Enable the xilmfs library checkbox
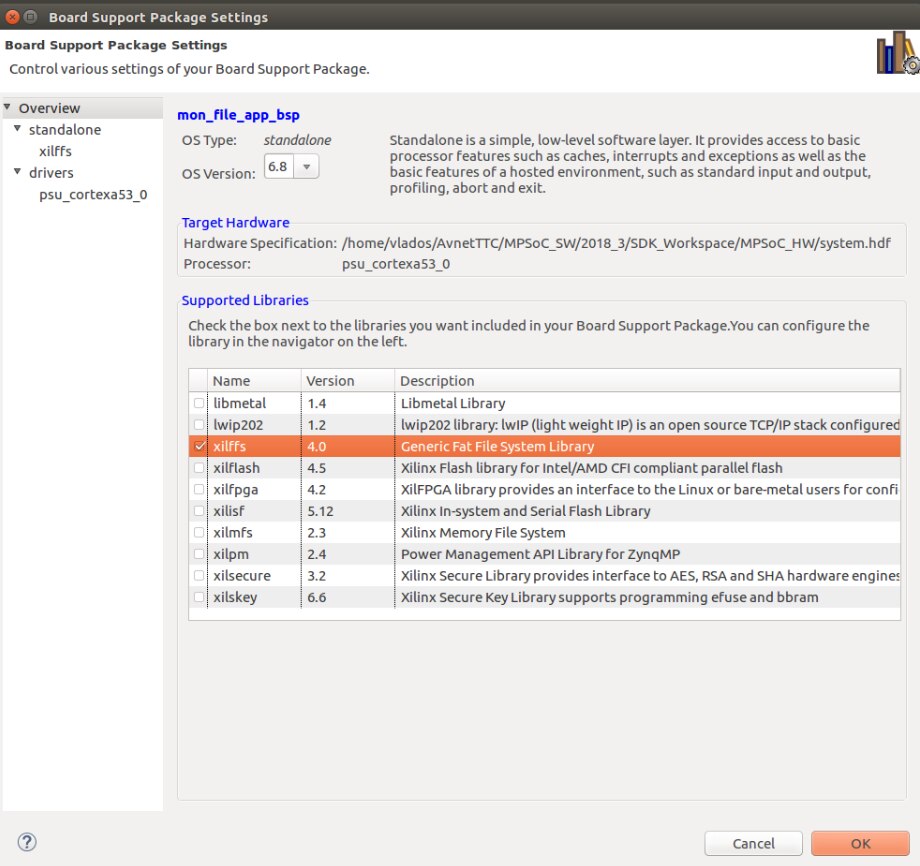Image resolution: width=920 pixels, height=866 pixels. coord(199,532)
